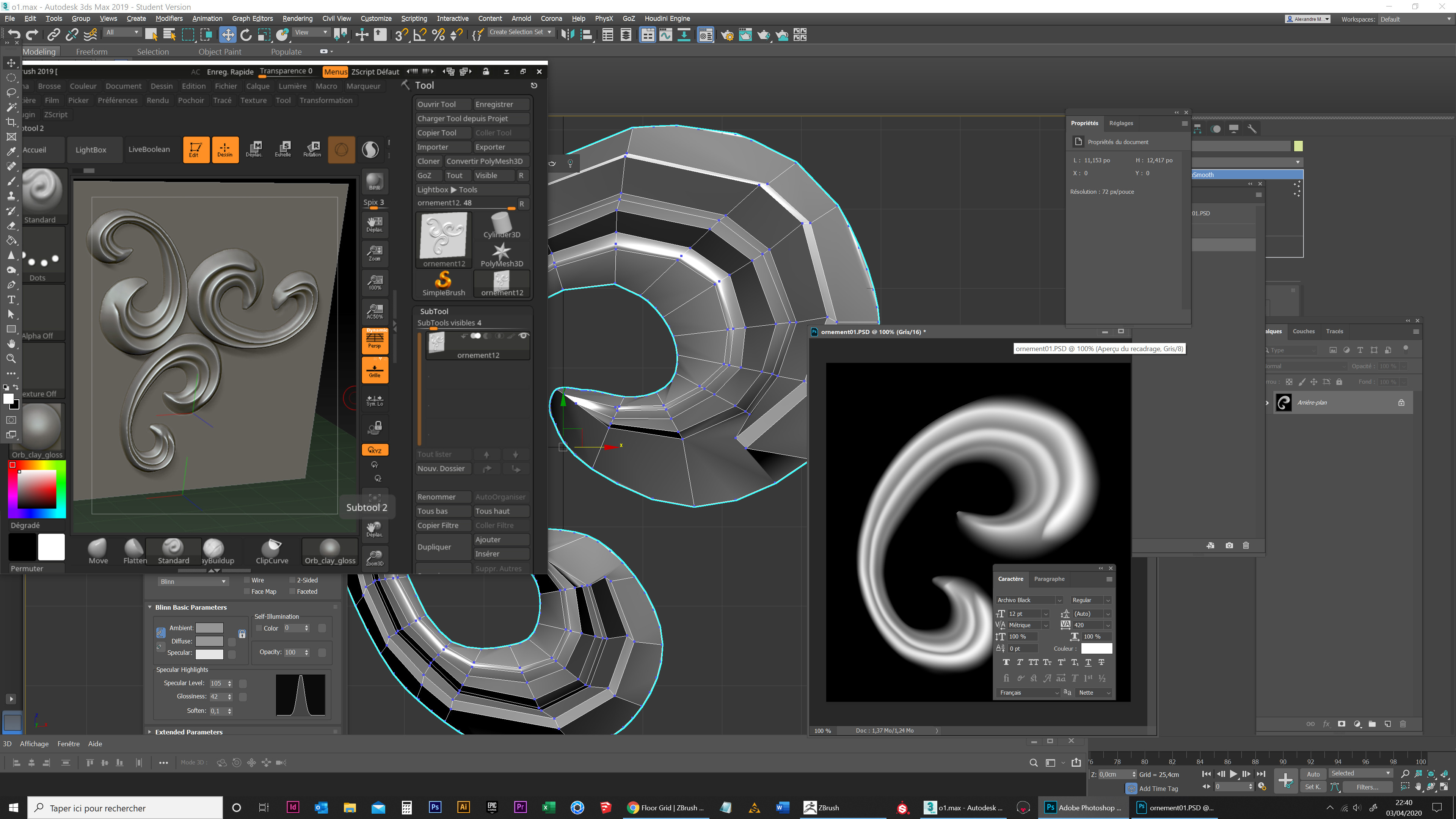Click the ZBrush BPR render icon

375,182
